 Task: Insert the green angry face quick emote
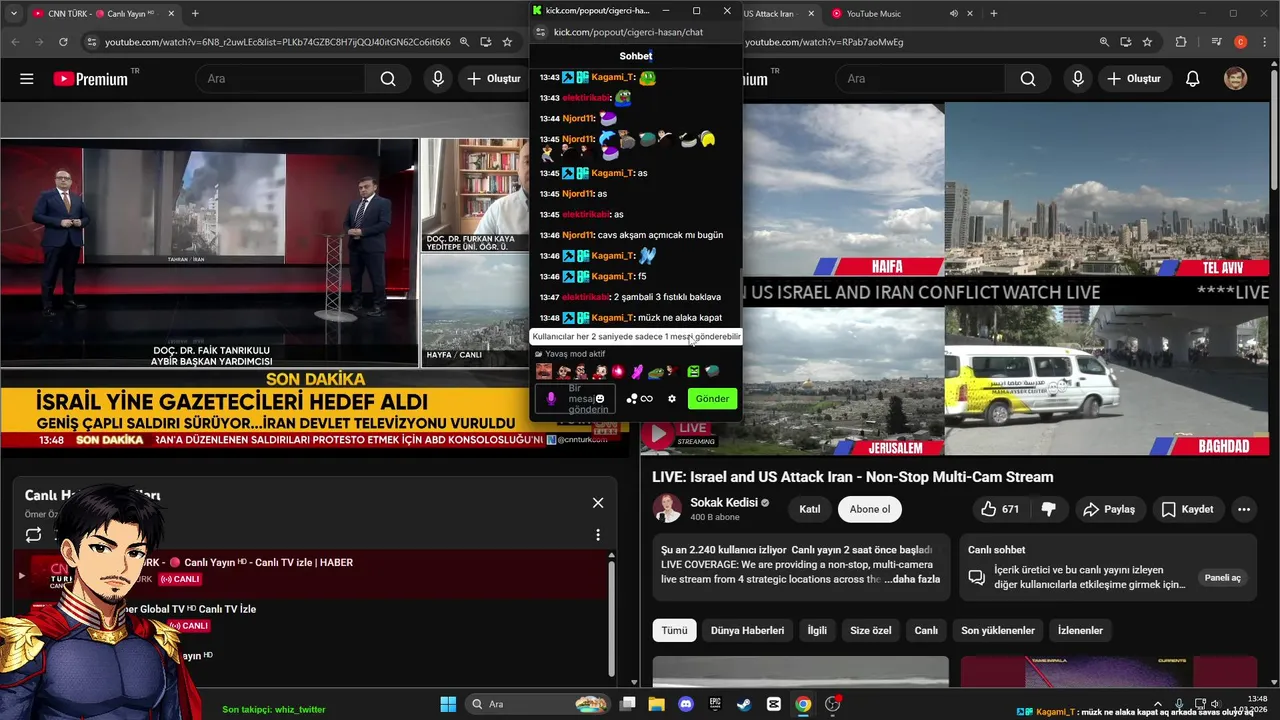coord(693,372)
